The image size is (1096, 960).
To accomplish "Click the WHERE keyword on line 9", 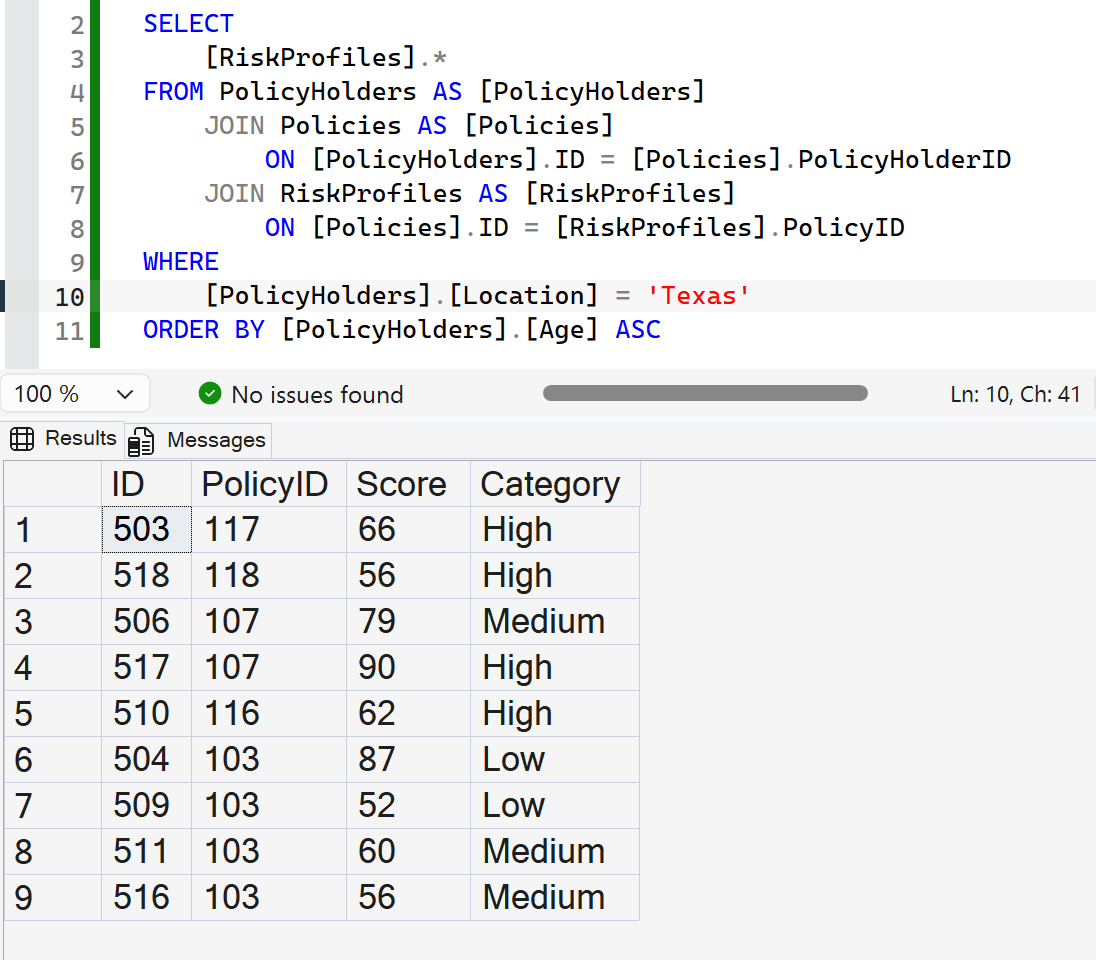I will click(180, 262).
